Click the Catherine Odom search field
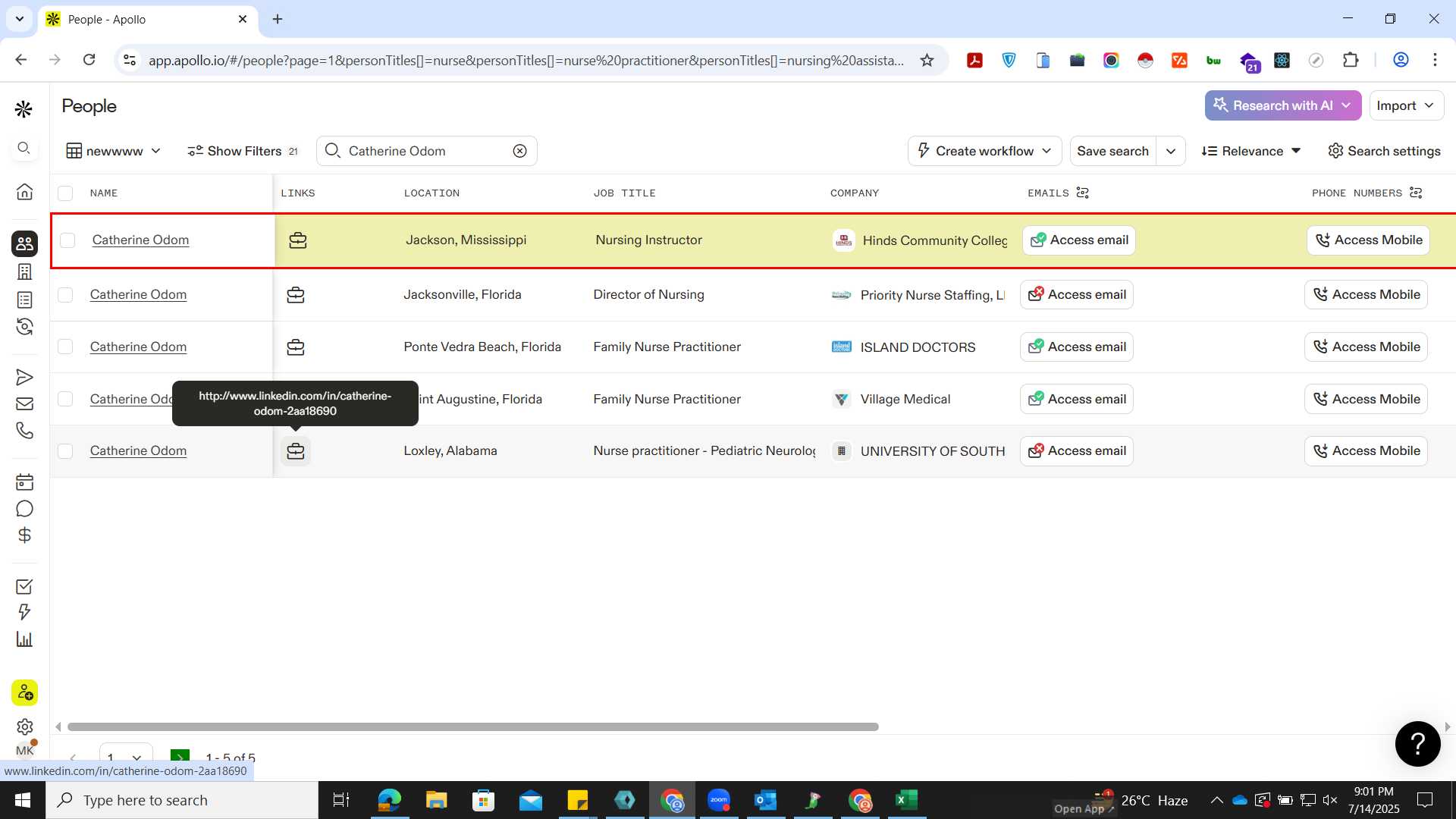The image size is (1456, 819). point(427,151)
